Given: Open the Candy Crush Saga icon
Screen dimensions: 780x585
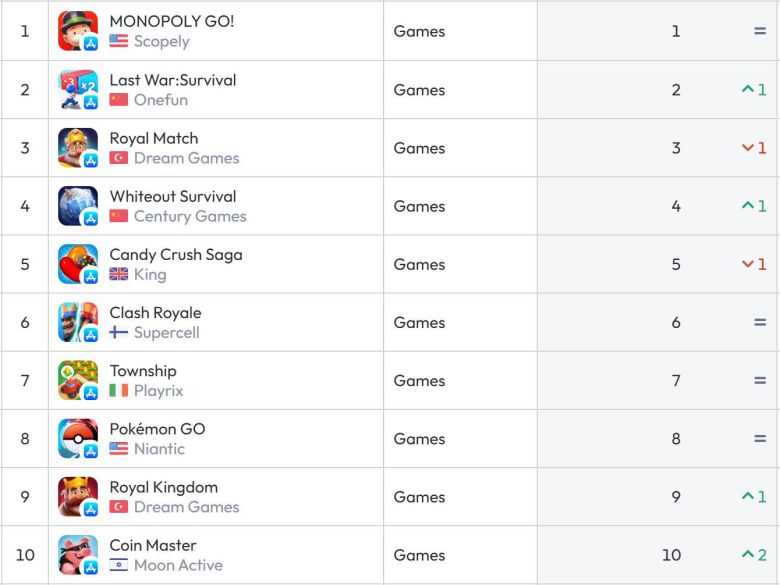Looking at the screenshot, I should point(78,264).
